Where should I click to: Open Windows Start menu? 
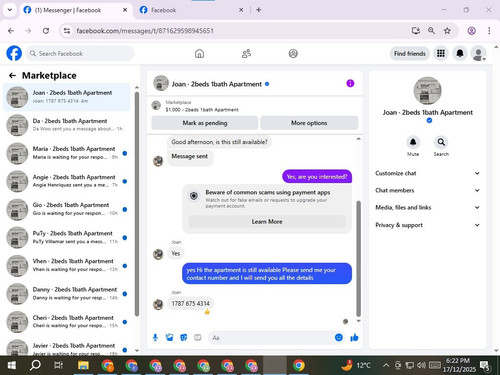pyautogui.click(x=12, y=365)
